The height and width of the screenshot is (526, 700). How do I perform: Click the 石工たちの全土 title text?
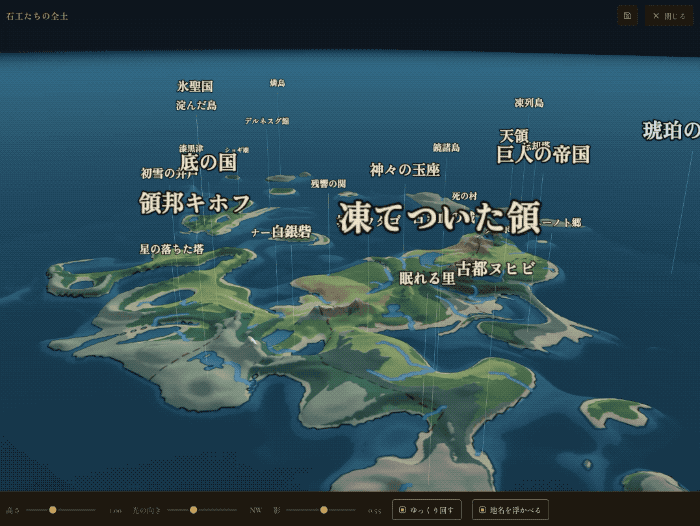point(37,17)
